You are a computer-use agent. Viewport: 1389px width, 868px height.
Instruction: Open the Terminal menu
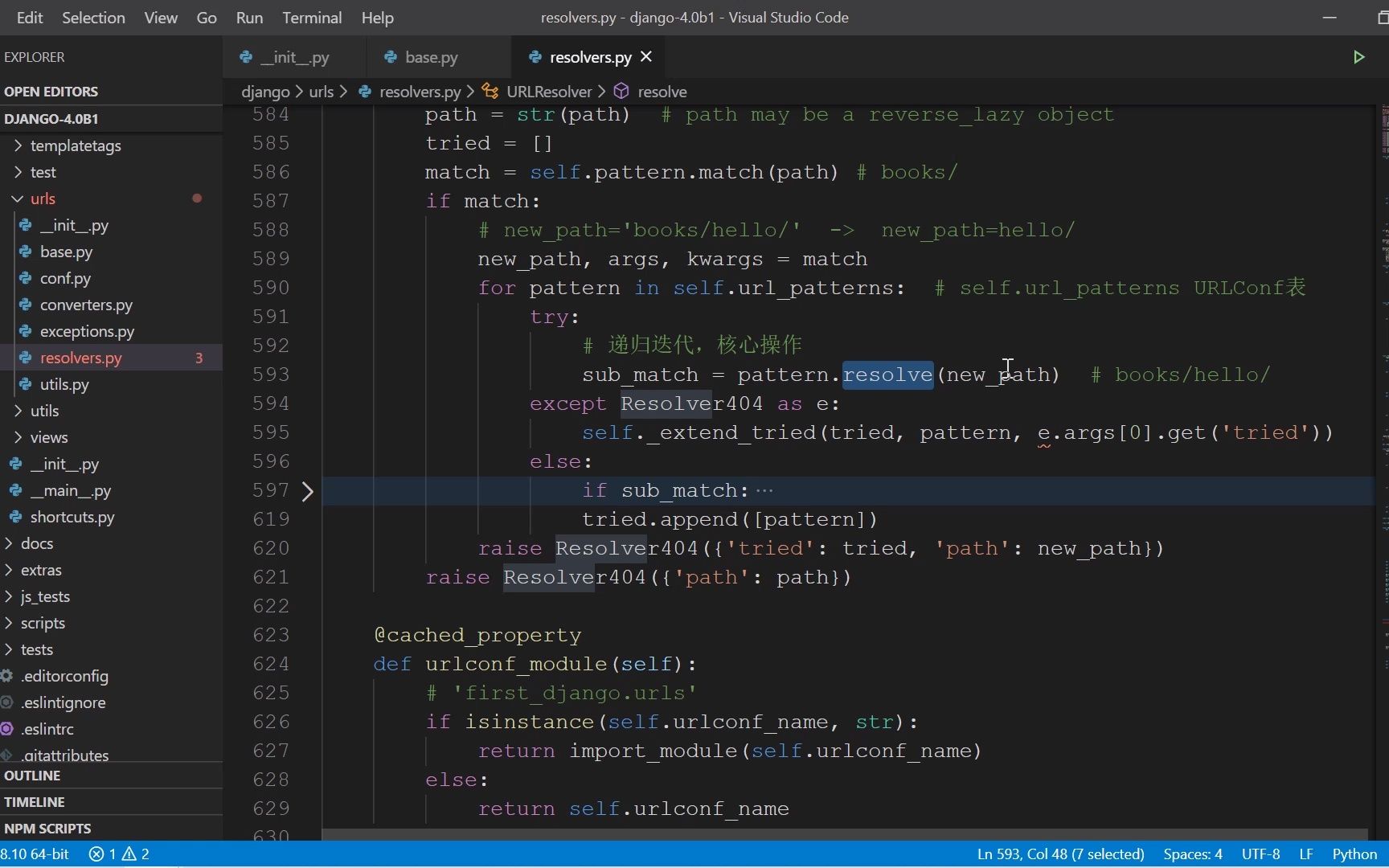pyautogui.click(x=312, y=17)
